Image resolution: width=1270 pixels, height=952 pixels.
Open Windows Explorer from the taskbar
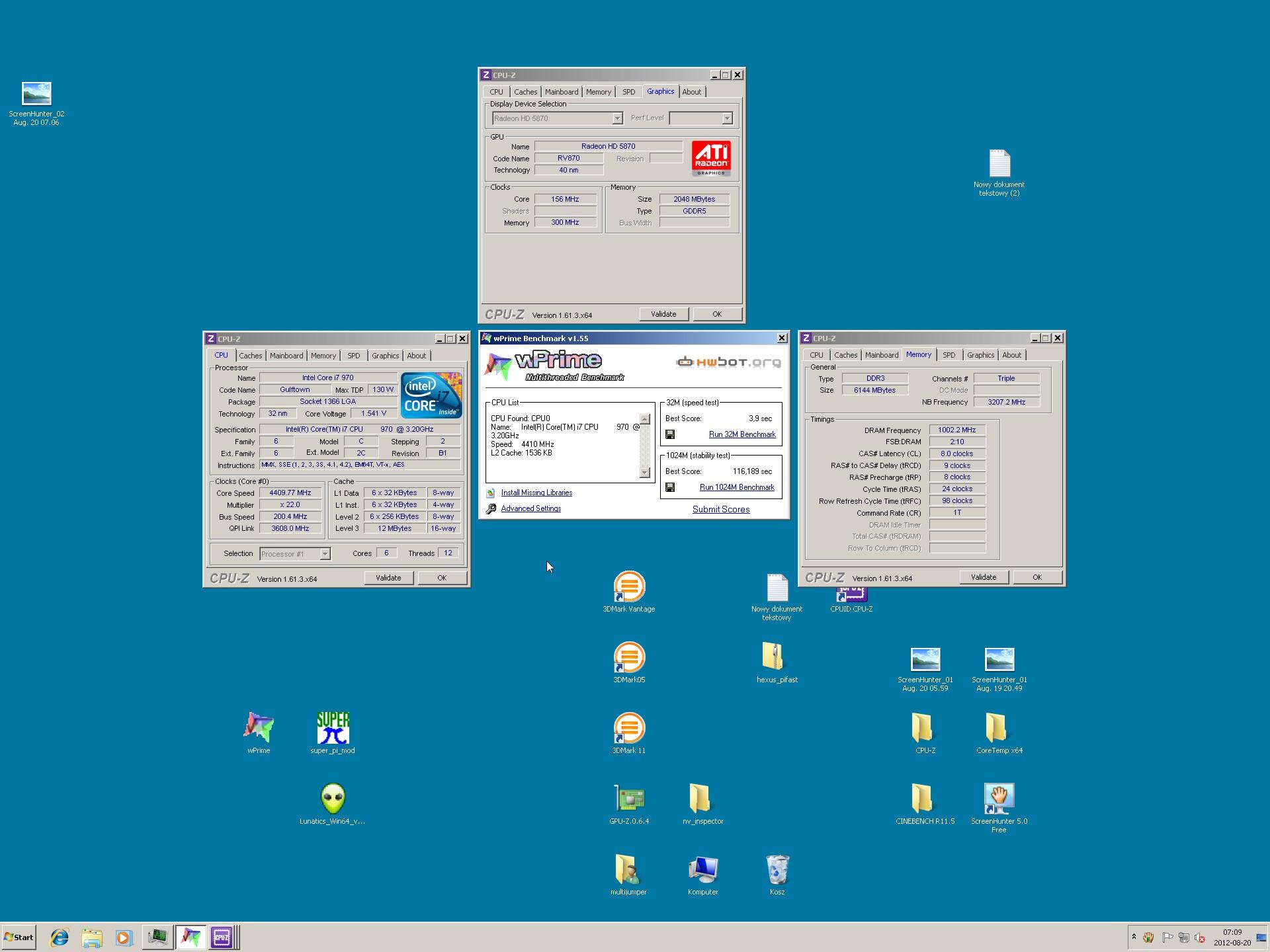point(92,937)
